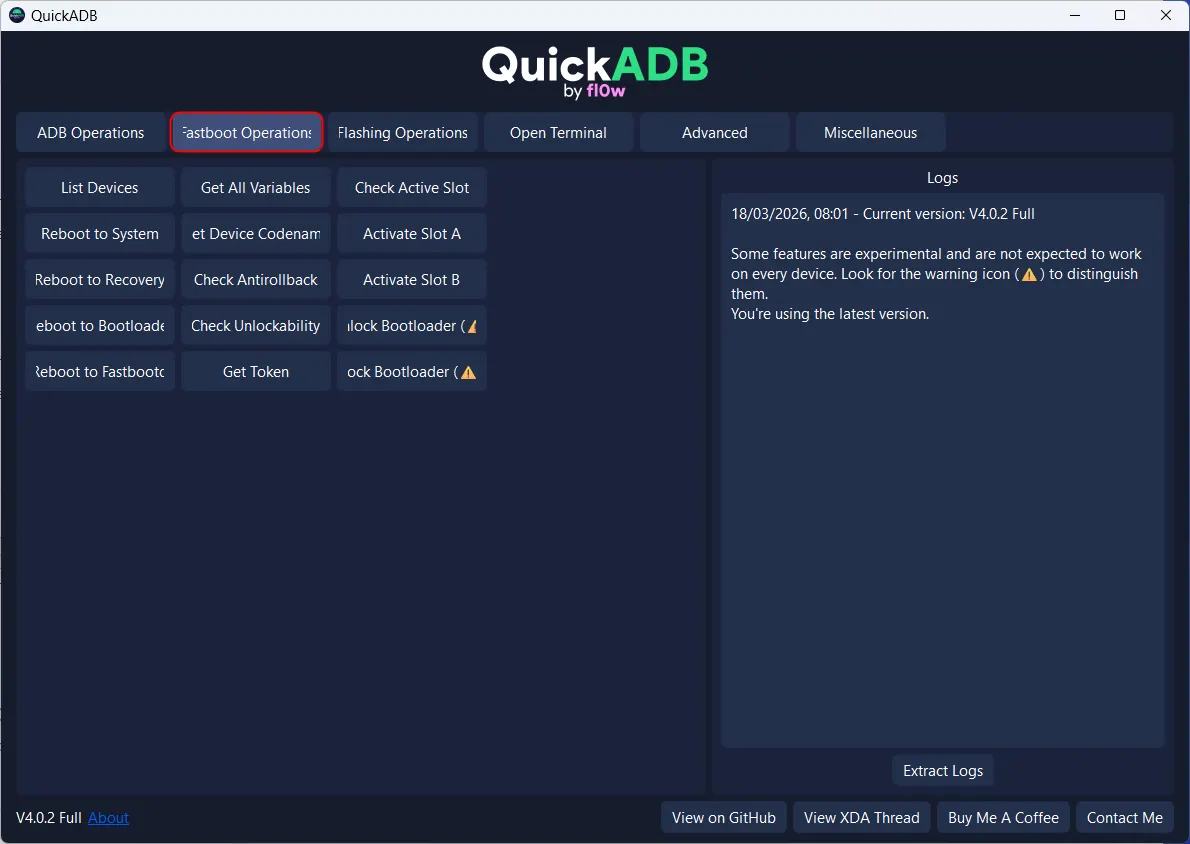Open Buy Me A Coffee
1190x844 pixels.
tap(1003, 818)
